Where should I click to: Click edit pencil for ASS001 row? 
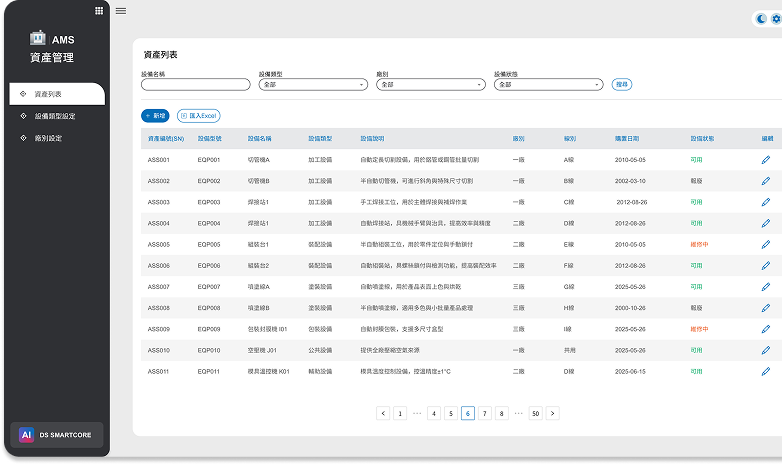click(x=766, y=159)
